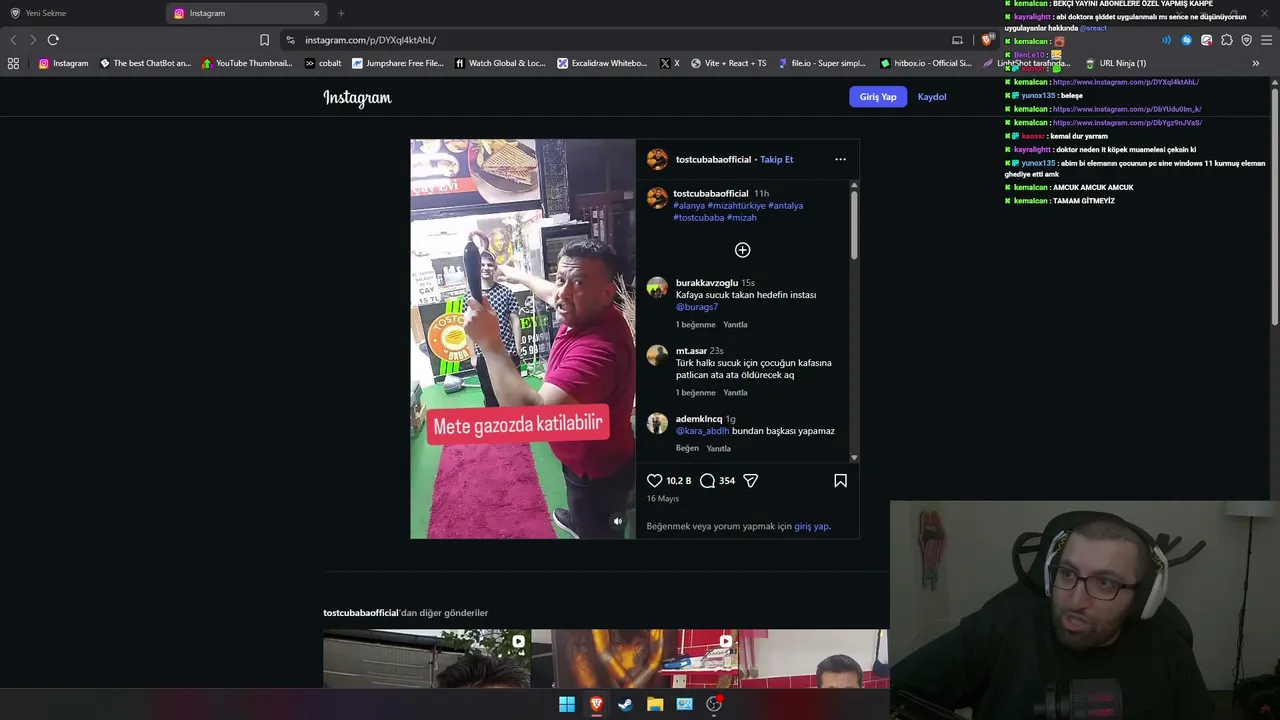Open Brave from the taskbar

(x=596, y=704)
